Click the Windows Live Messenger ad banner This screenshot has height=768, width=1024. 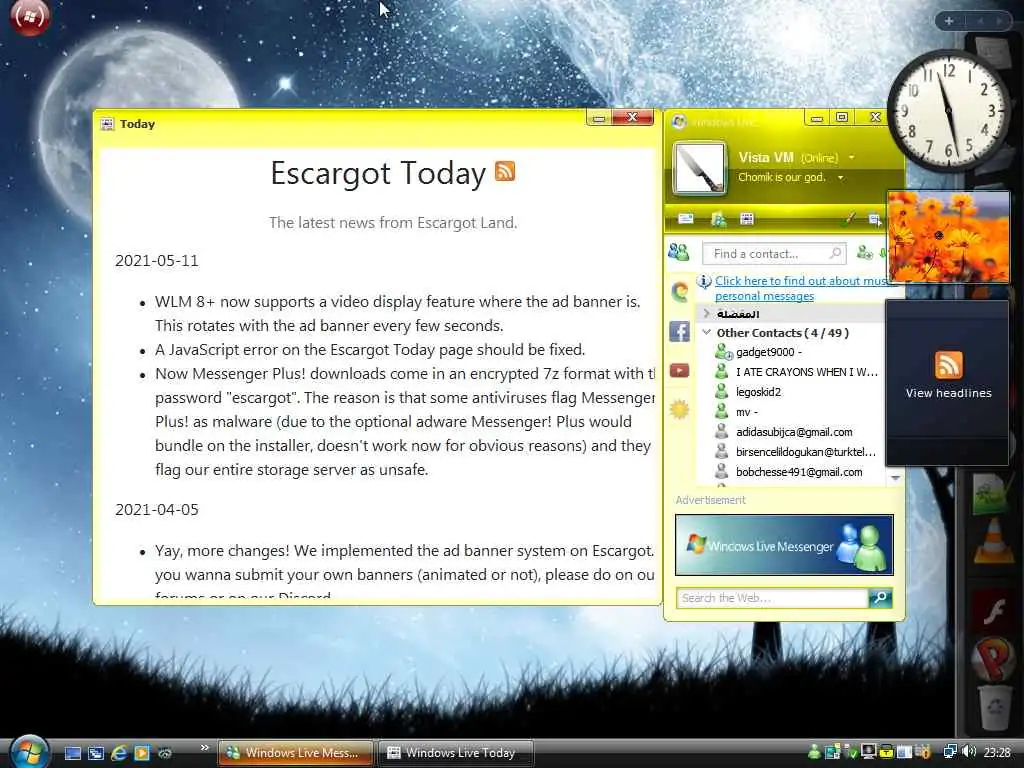(x=784, y=545)
